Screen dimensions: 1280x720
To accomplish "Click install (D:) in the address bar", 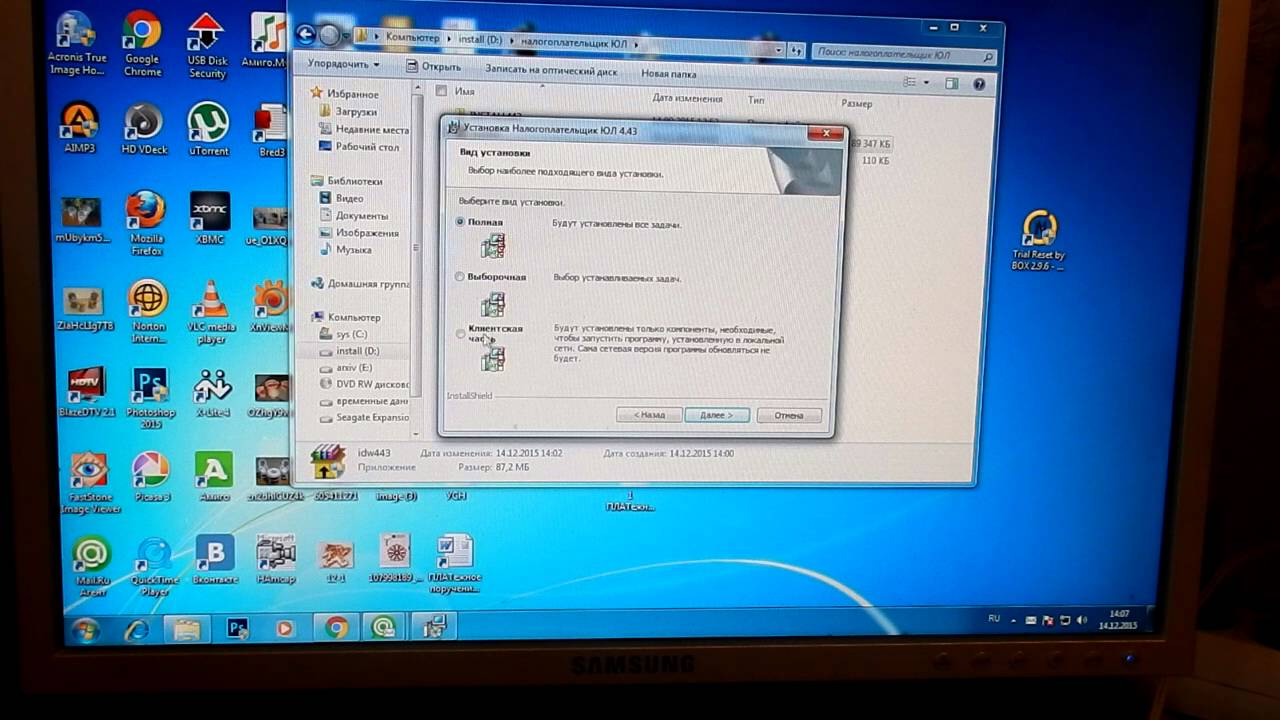I will click(x=482, y=40).
